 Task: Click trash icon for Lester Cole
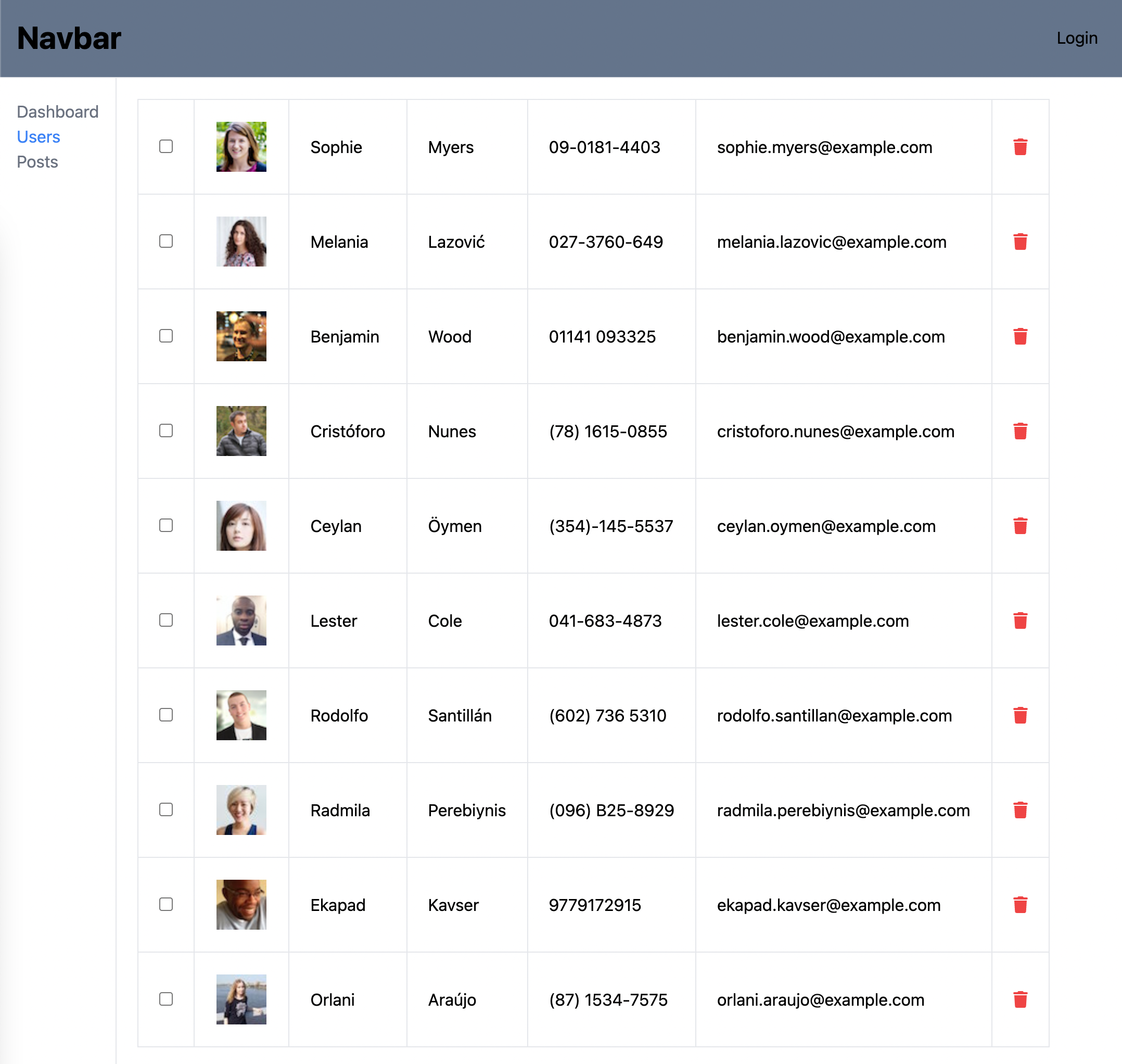coord(1020,620)
